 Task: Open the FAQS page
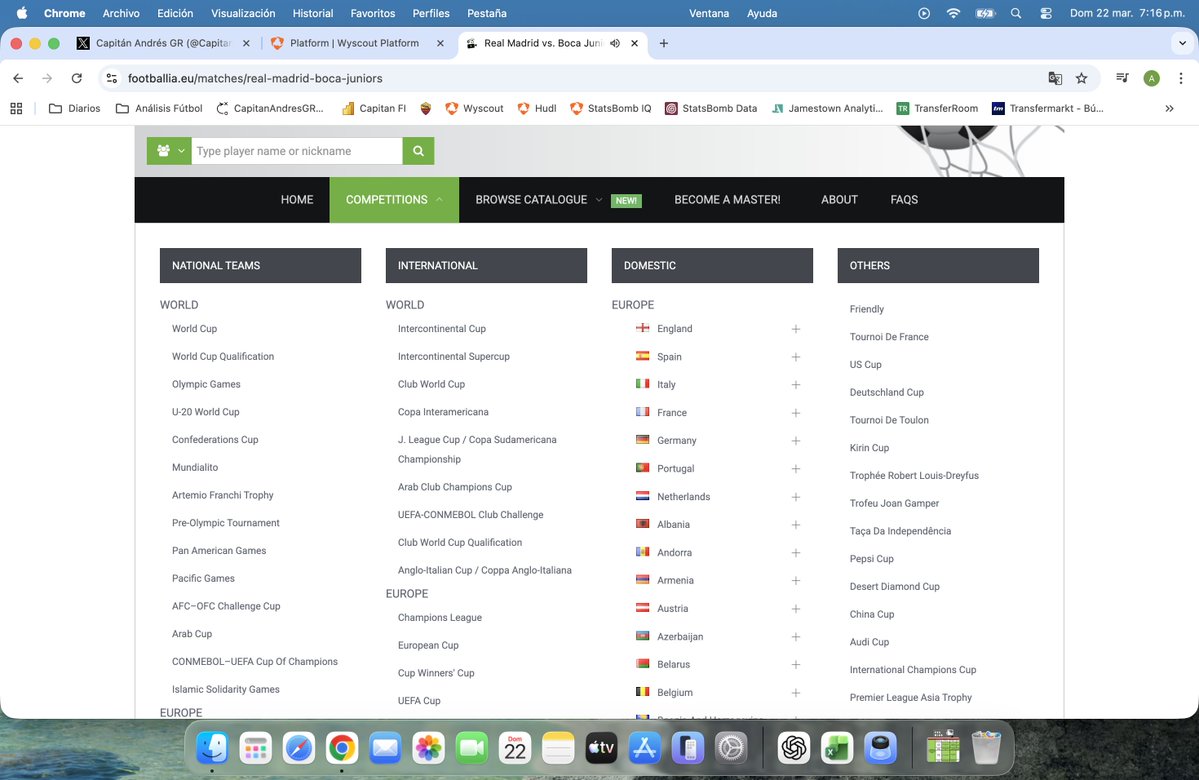coord(904,200)
